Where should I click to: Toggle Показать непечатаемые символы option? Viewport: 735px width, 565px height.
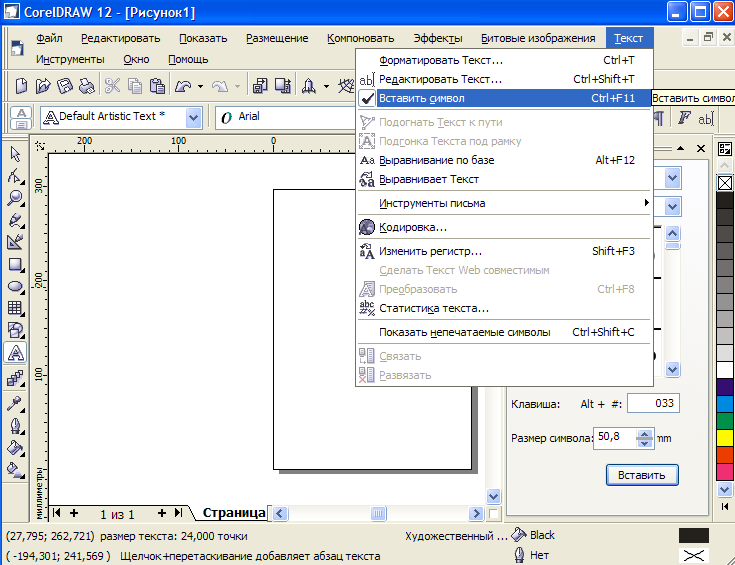[504, 332]
